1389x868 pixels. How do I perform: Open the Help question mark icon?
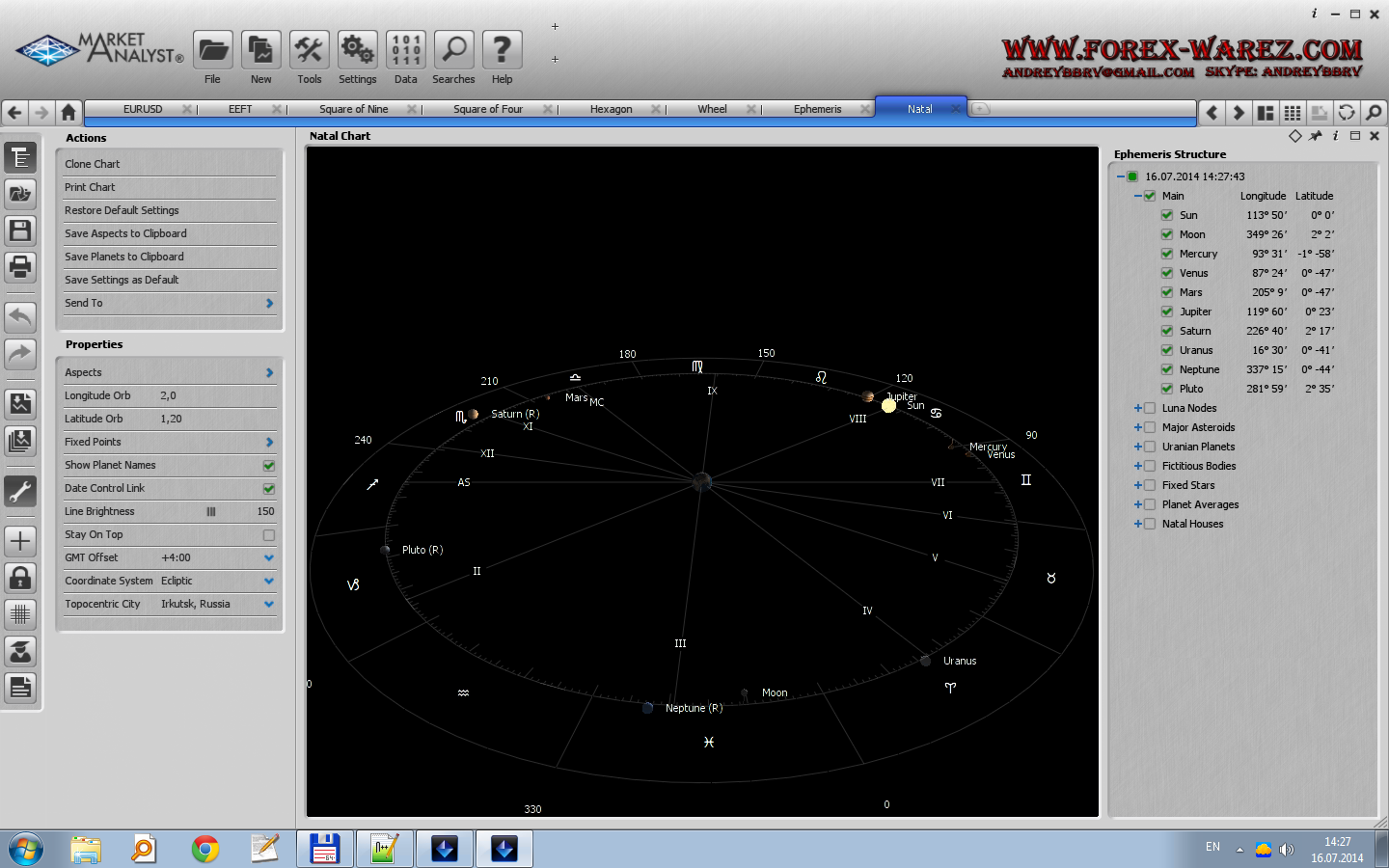click(502, 50)
